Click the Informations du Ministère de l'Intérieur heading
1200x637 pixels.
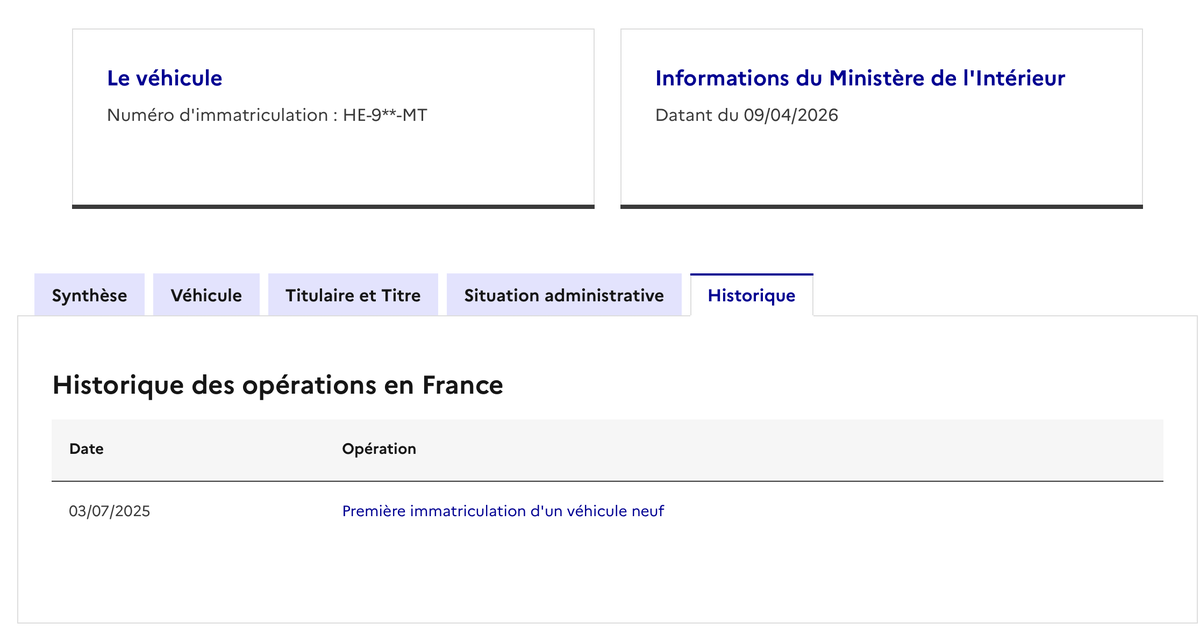(x=860, y=78)
